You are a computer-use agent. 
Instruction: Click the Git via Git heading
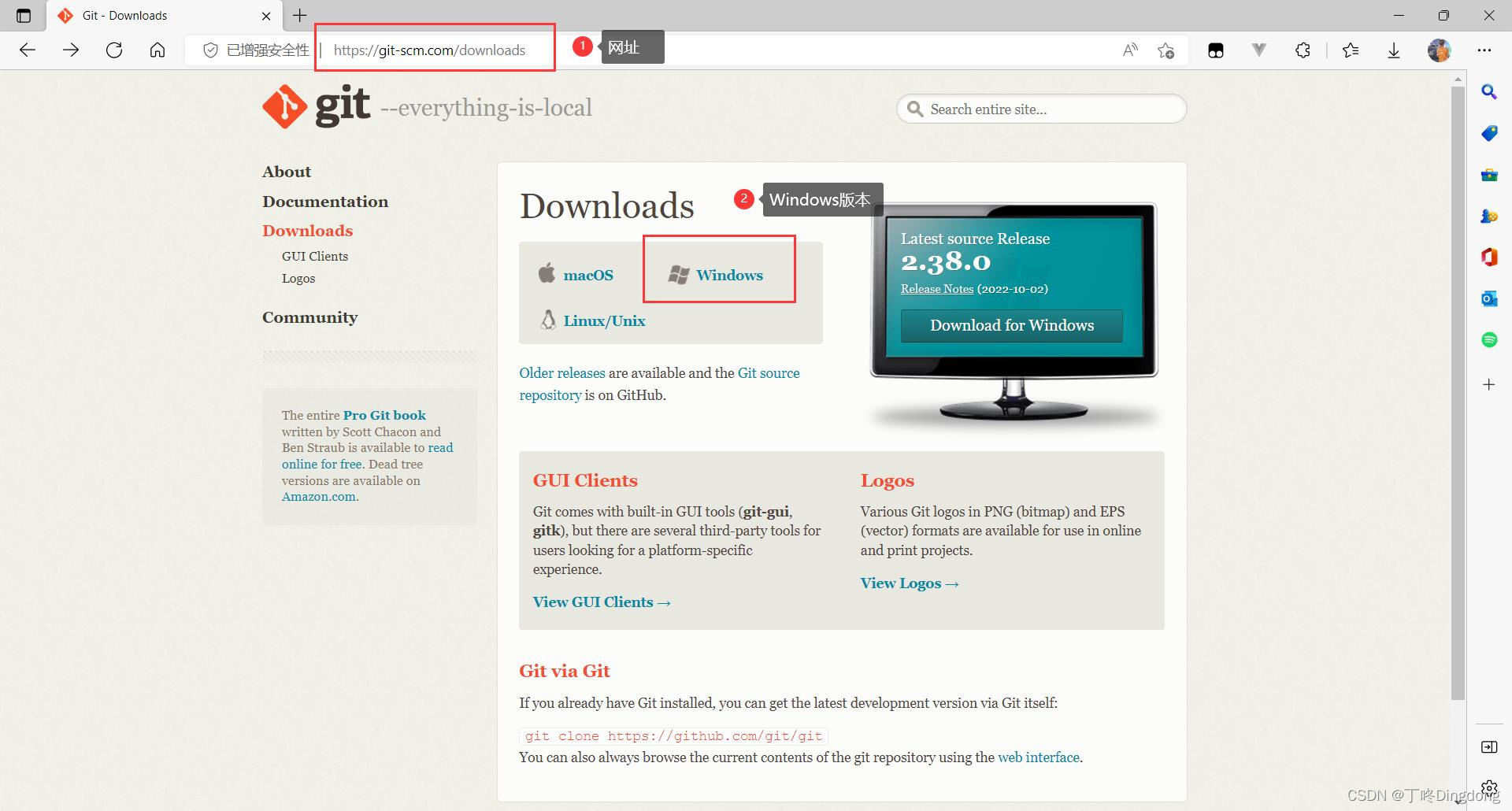pyautogui.click(x=565, y=671)
